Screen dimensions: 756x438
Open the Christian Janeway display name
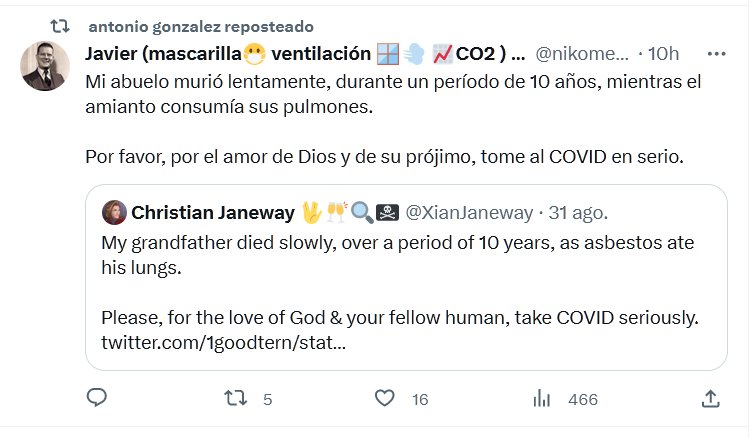pos(213,212)
